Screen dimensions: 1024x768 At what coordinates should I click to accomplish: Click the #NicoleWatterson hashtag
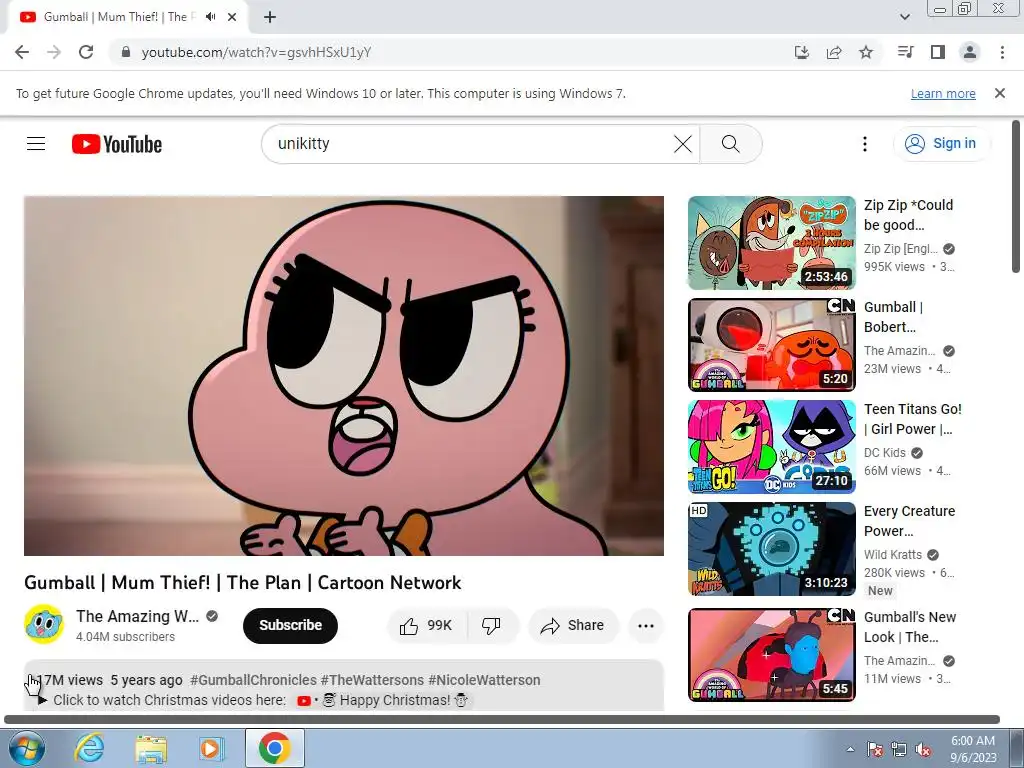click(484, 680)
